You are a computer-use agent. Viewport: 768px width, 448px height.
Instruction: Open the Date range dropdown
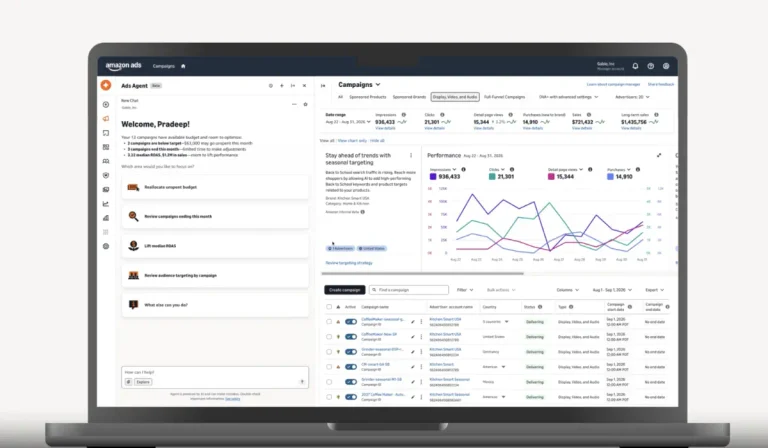coord(348,121)
